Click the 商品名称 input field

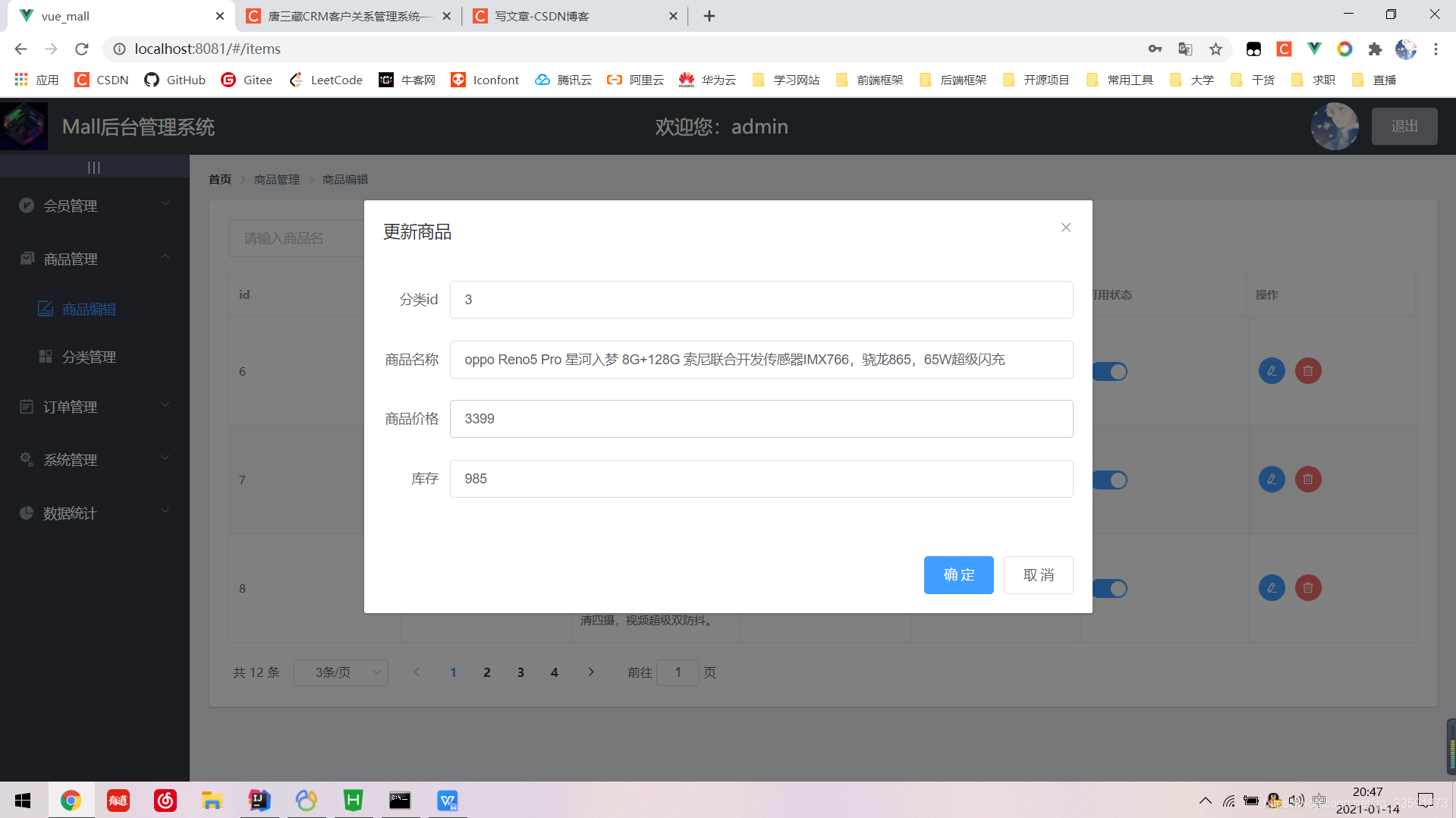[761, 360]
